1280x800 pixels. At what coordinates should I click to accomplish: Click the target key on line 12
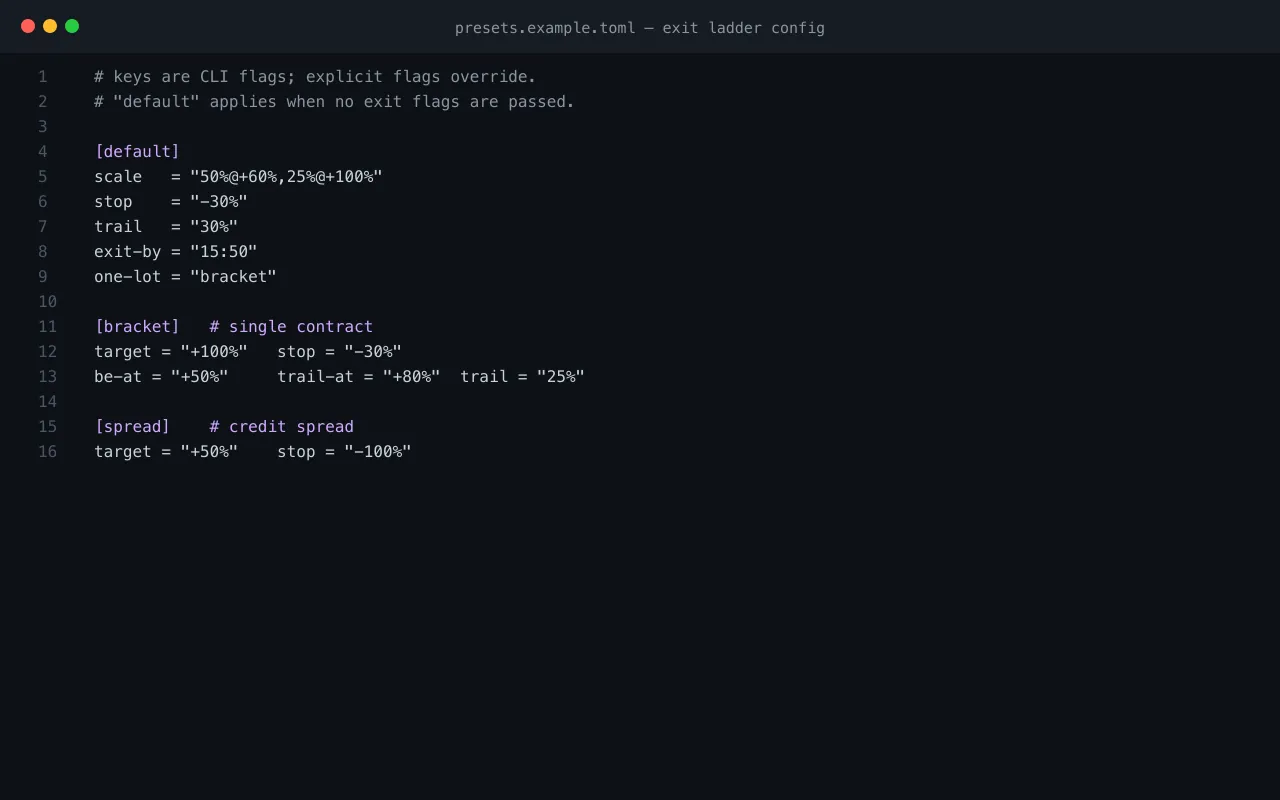click(123, 352)
